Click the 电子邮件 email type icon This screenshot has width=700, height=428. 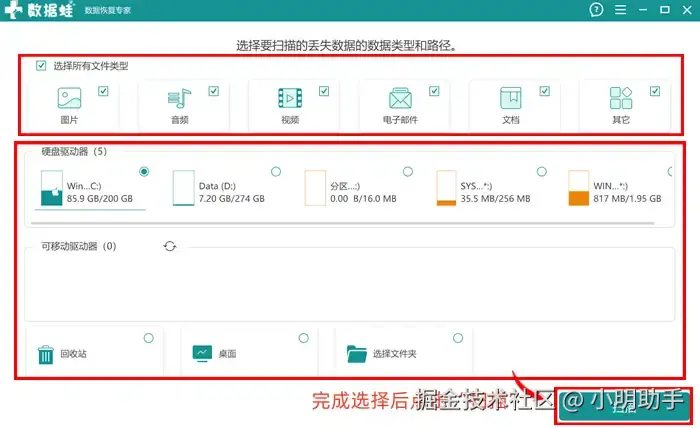[x=400, y=98]
